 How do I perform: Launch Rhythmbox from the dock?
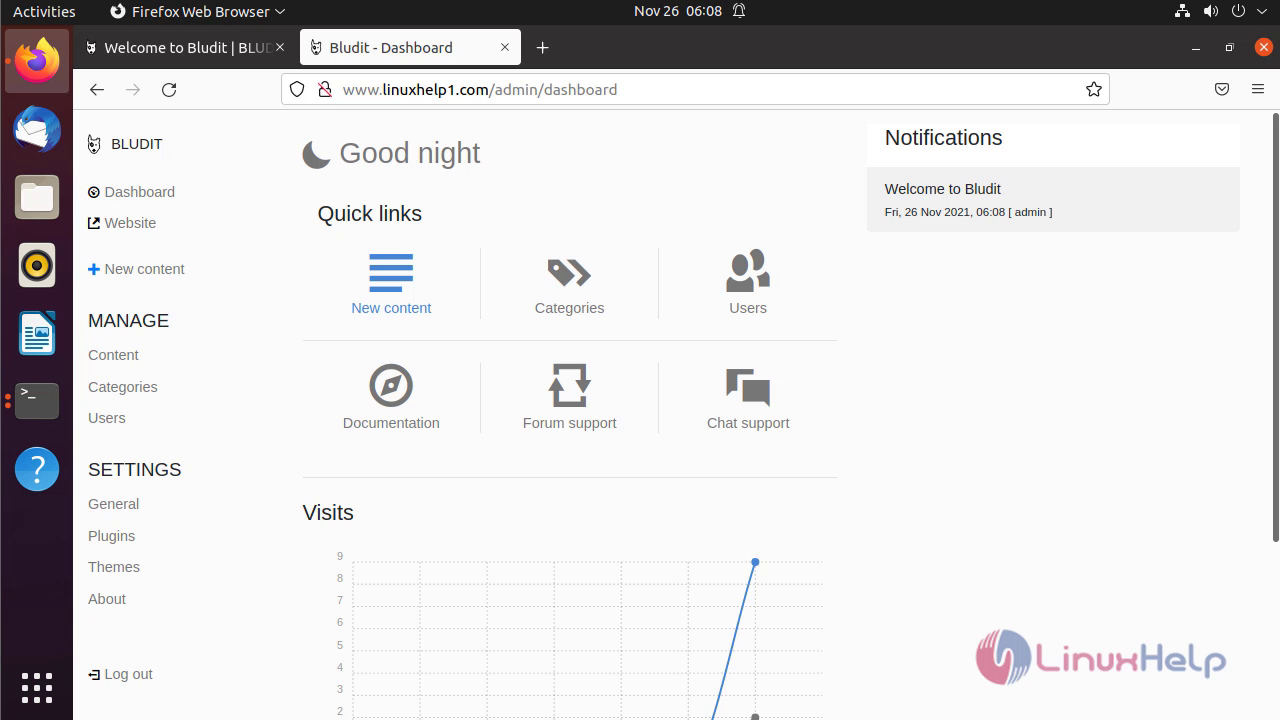[37, 265]
